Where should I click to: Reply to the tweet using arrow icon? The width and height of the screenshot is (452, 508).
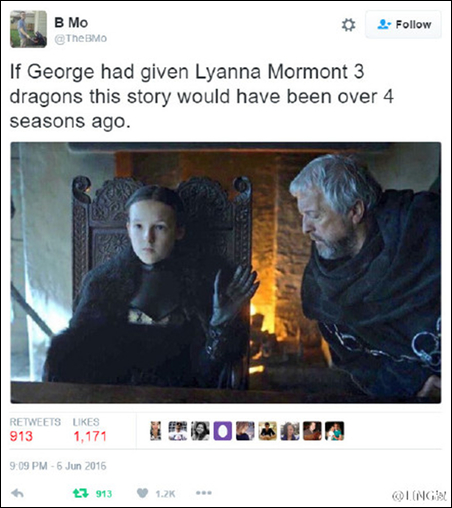[x=17, y=493]
